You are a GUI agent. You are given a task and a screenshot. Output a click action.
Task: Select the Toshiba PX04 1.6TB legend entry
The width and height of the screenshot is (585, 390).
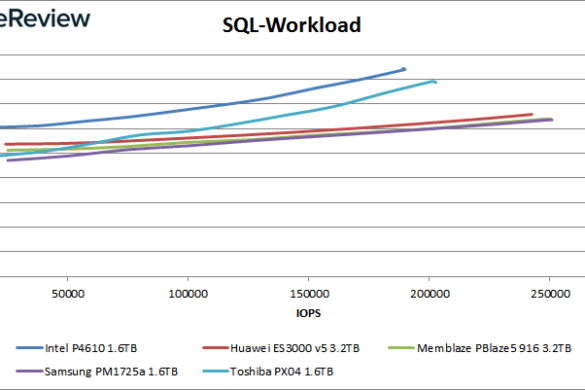tap(268, 371)
